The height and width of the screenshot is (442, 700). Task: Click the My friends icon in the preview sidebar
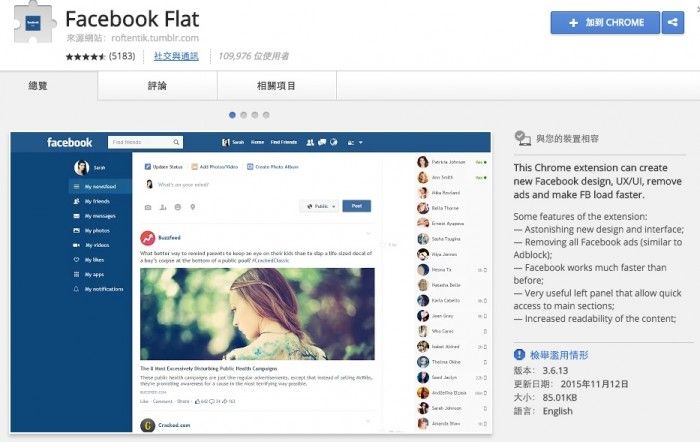pyautogui.click(x=76, y=201)
